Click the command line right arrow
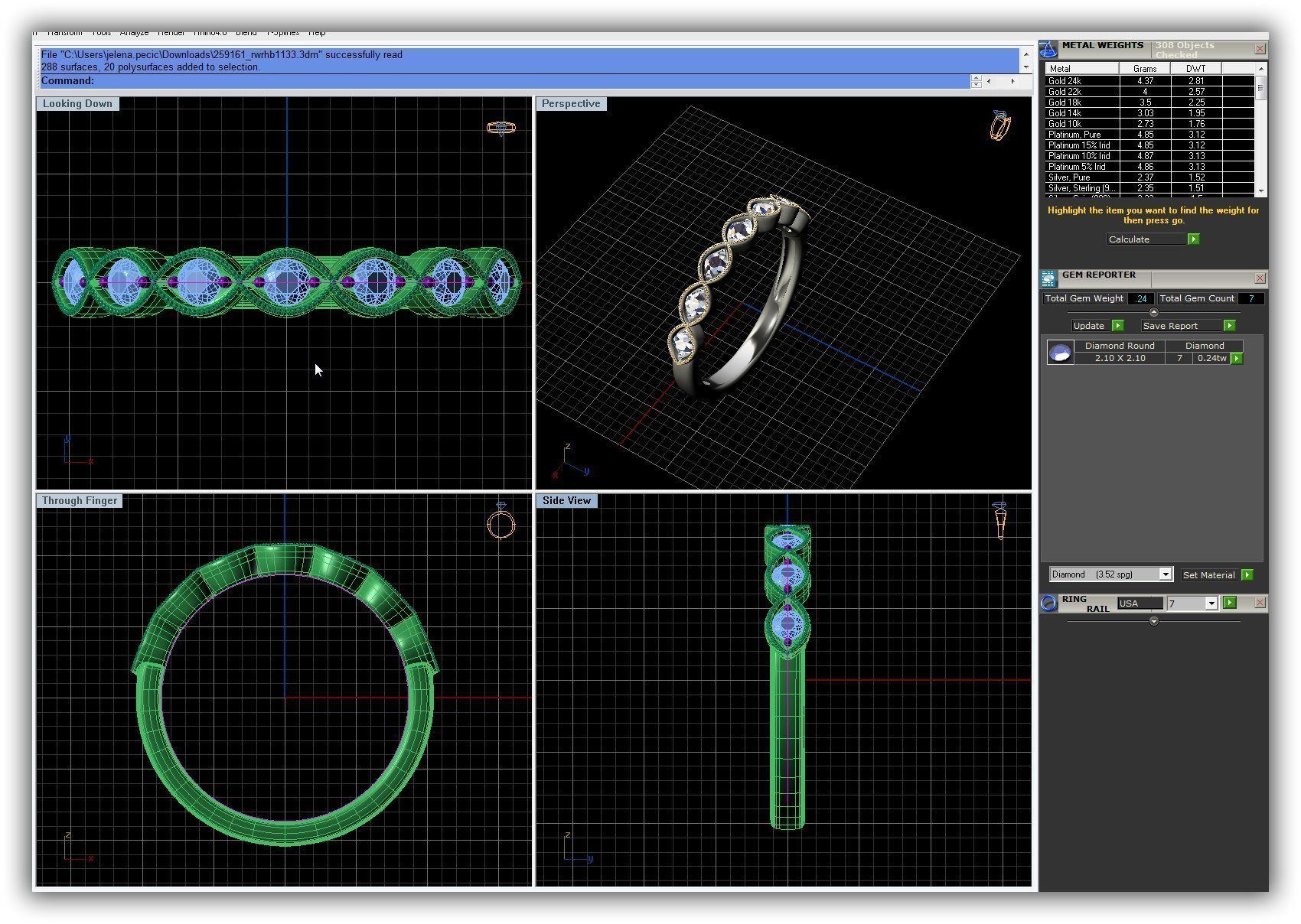Image resolution: width=1301 pixels, height=924 pixels. 1012,81
